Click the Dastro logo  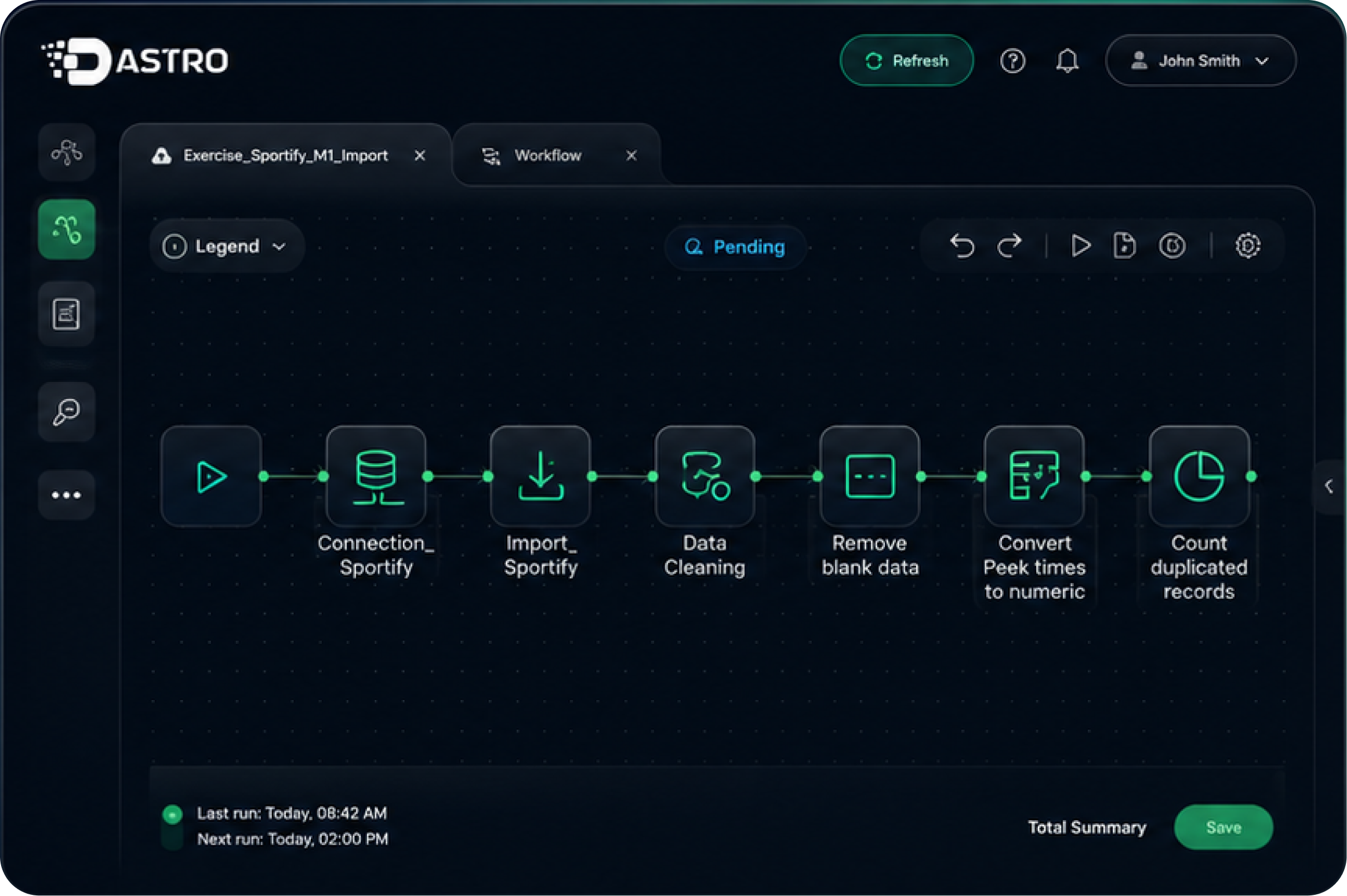point(135,61)
